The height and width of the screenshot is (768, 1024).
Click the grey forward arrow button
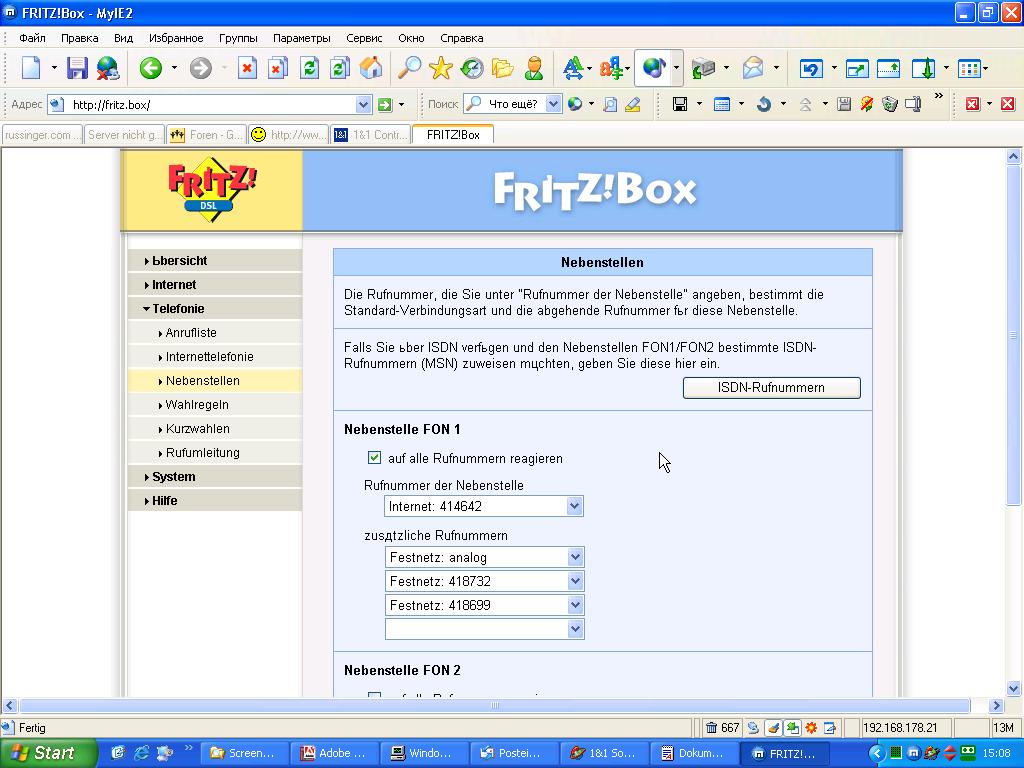pyautogui.click(x=200, y=68)
